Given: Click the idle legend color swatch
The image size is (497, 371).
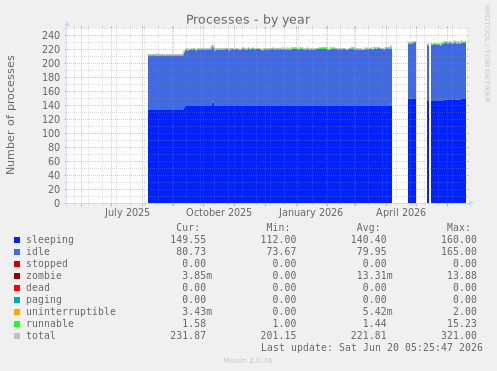Looking at the screenshot, I should coord(17,252).
